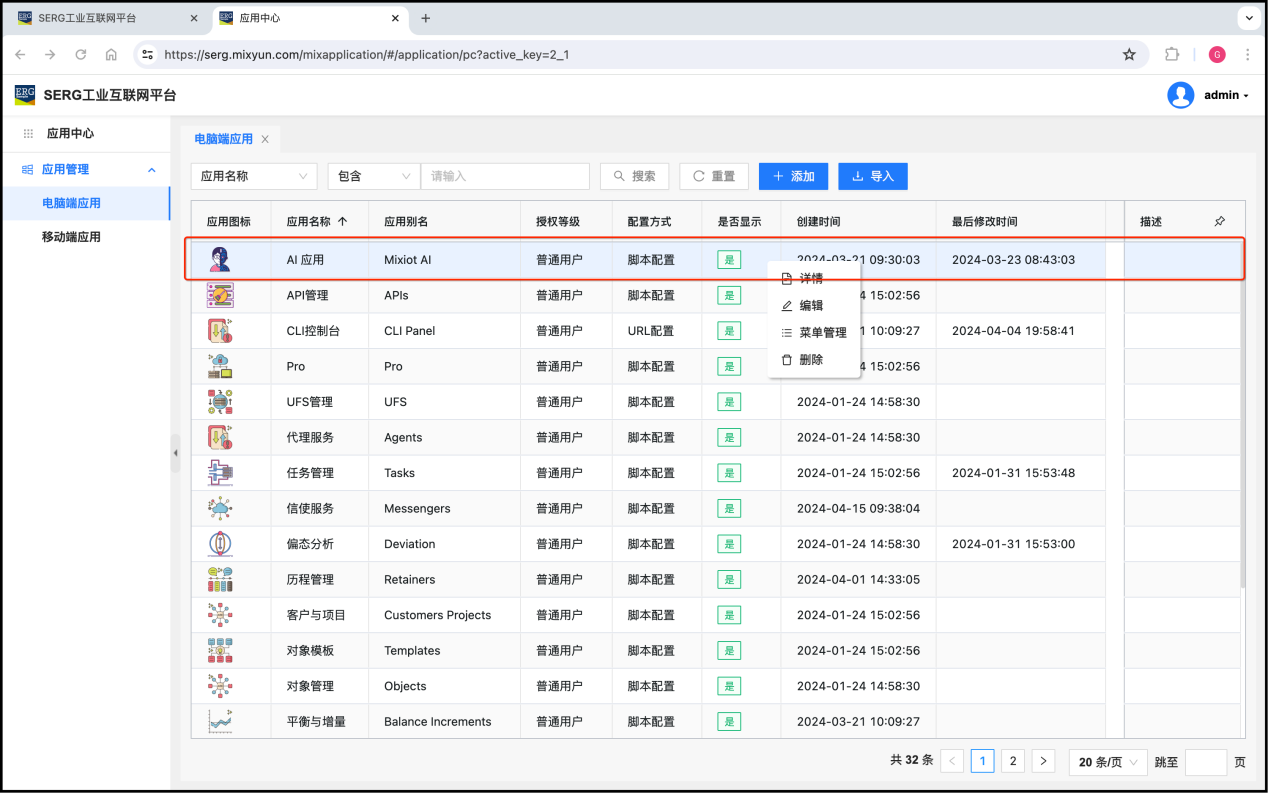The height and width of the screenshot is (793, 1268).
Task: Click the 导入 import button
Action: (x=872, y=176)
